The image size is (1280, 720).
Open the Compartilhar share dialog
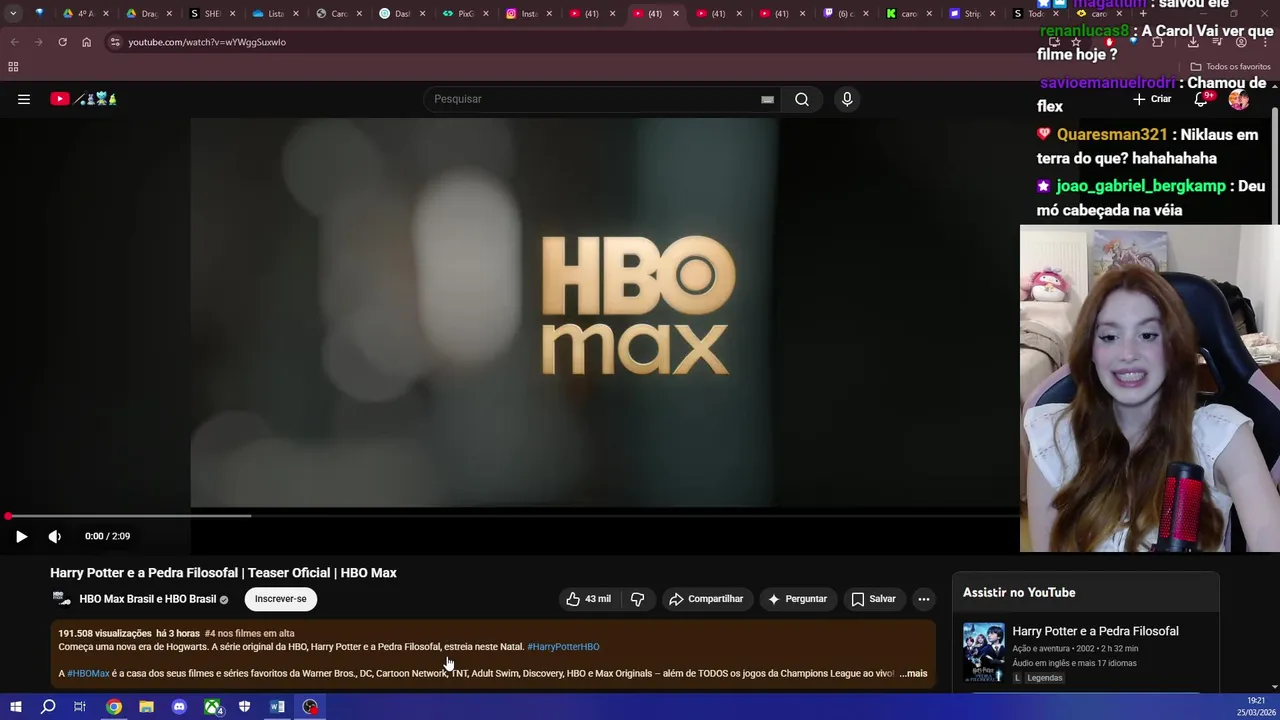[706, 599]
